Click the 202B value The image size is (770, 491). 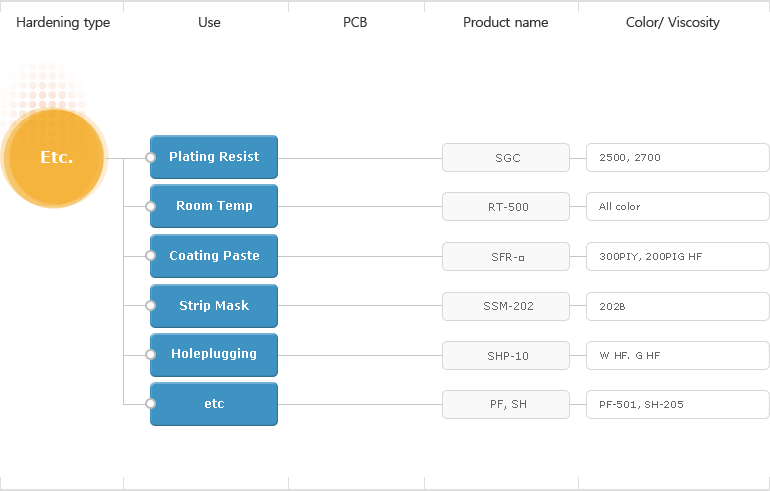[x=678, y=306]
